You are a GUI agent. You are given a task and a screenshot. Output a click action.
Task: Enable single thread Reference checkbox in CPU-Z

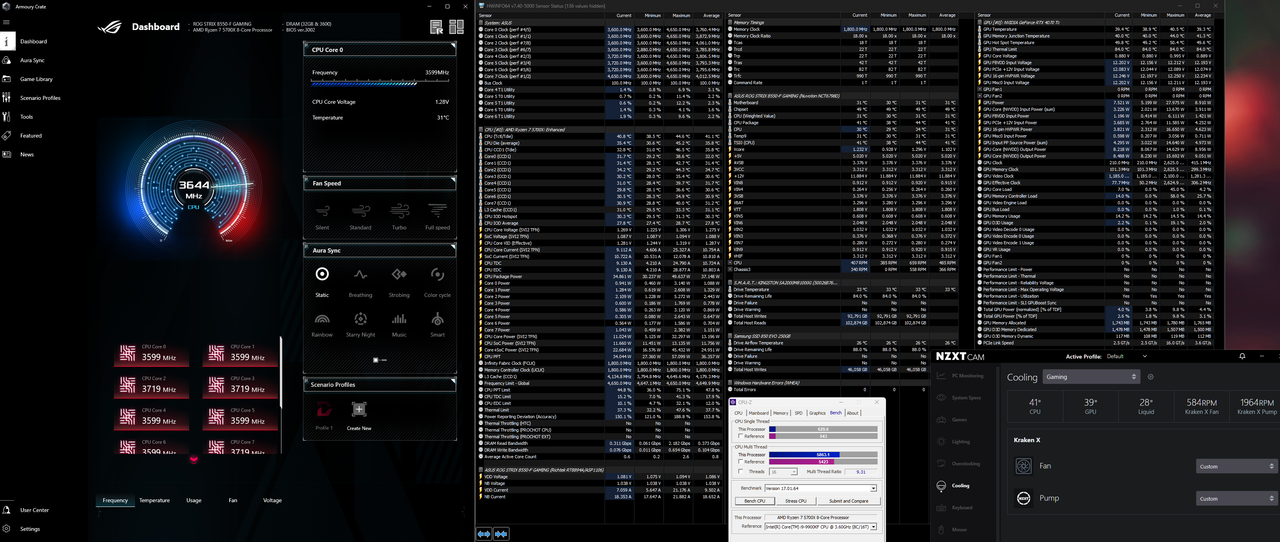click(741, 436)
